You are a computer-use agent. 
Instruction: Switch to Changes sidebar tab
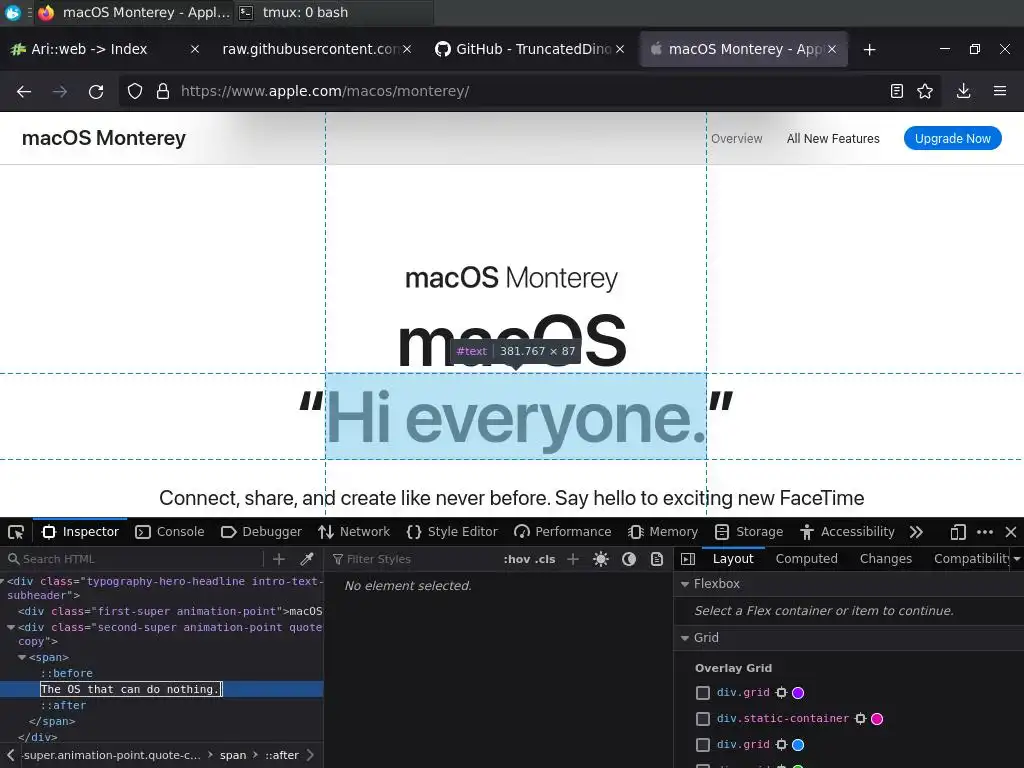[x=886, y=559]
